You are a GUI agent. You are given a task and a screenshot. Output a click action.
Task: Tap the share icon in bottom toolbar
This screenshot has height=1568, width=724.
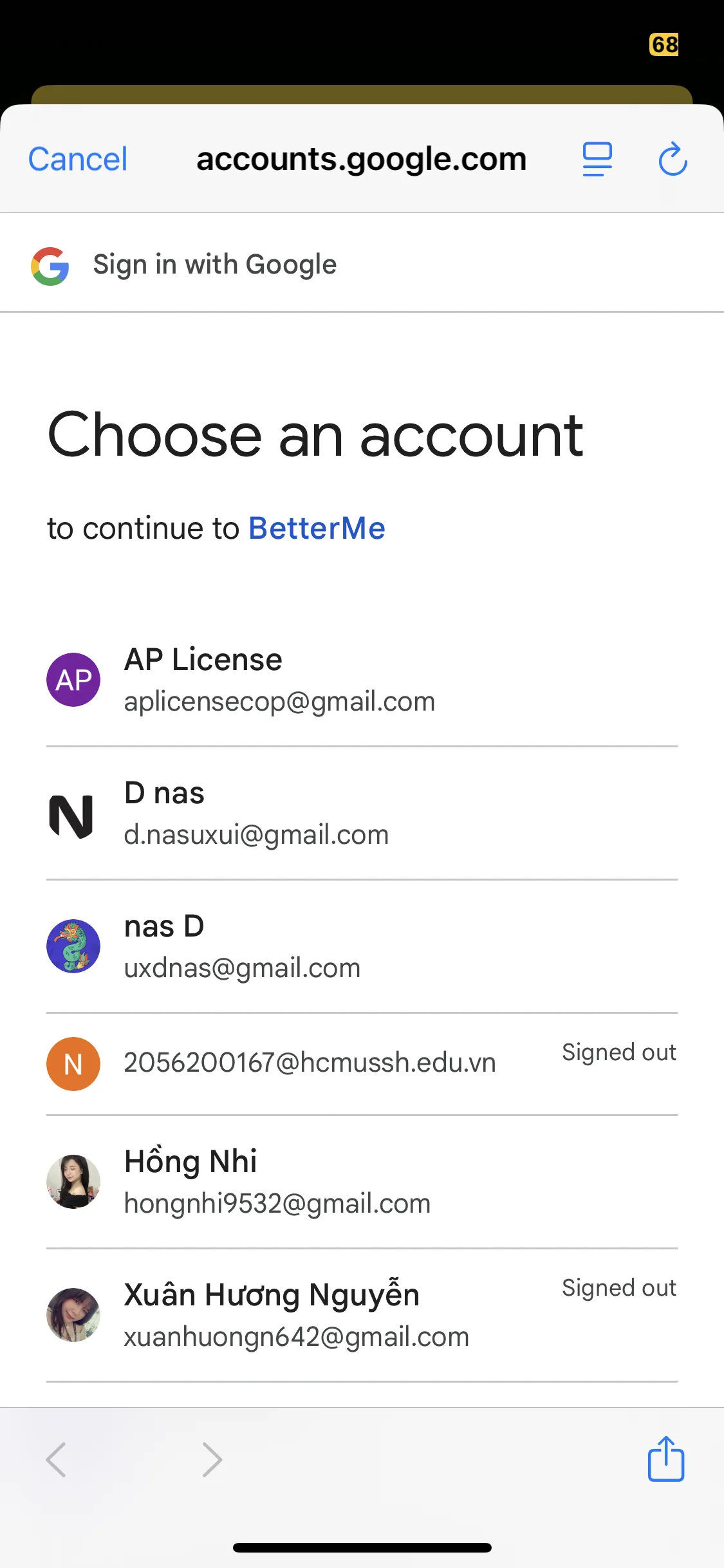pyautogui.click(x=665, y=1459)
